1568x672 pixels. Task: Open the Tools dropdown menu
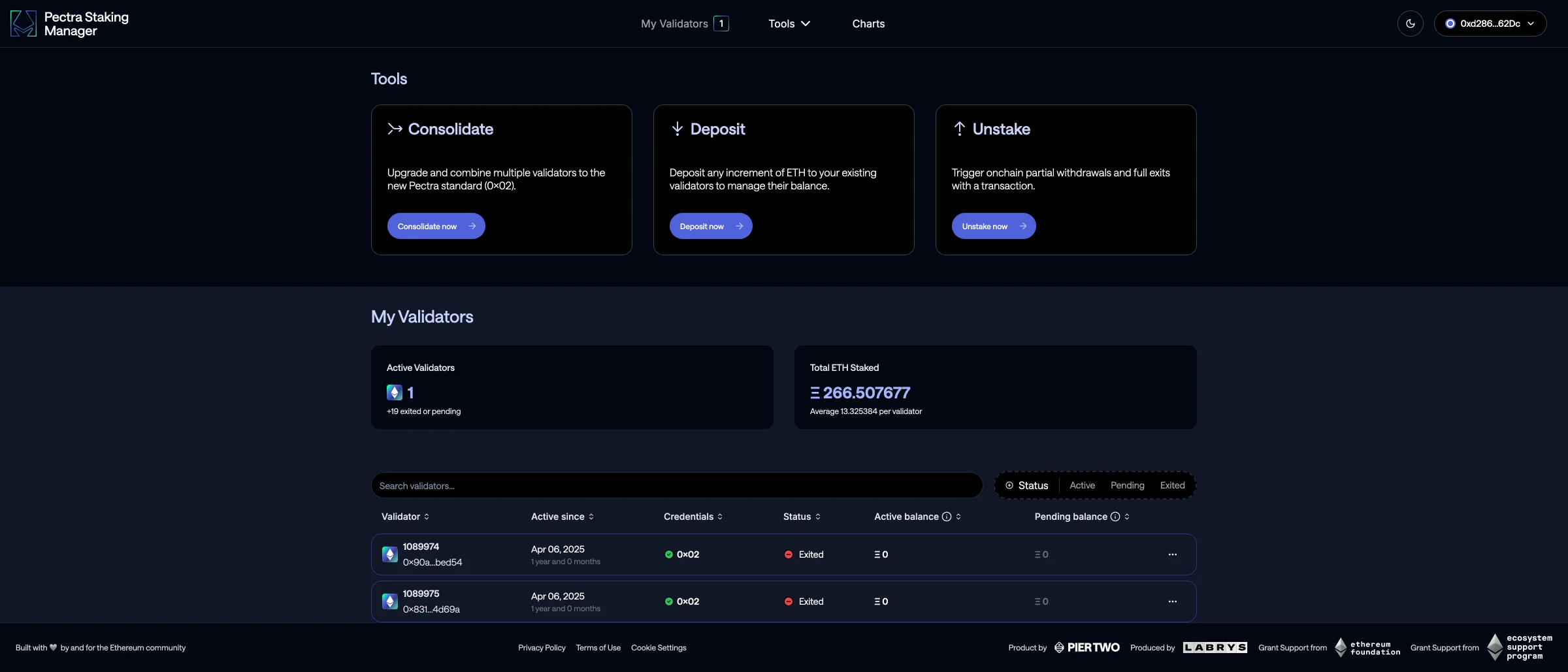(789, 24)
